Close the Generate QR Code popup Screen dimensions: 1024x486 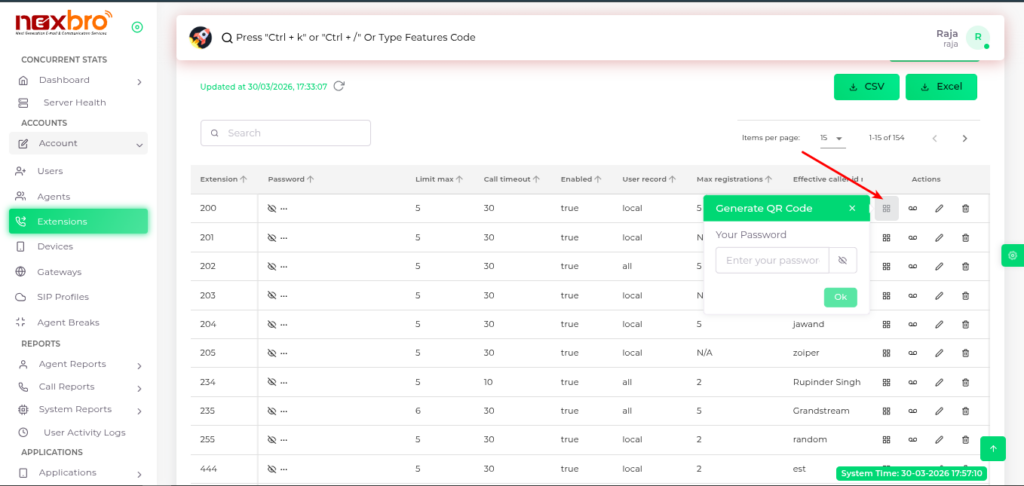click(x=852, y=209)
